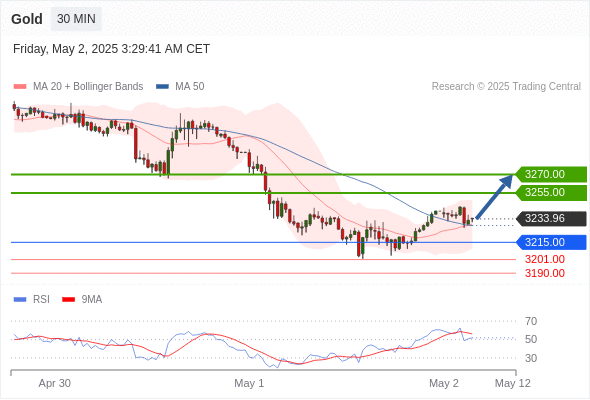The width and height of the screenshot is (590, 400).
Task: Click the blue MA 50 legend swatch
Action: (162, 87)
